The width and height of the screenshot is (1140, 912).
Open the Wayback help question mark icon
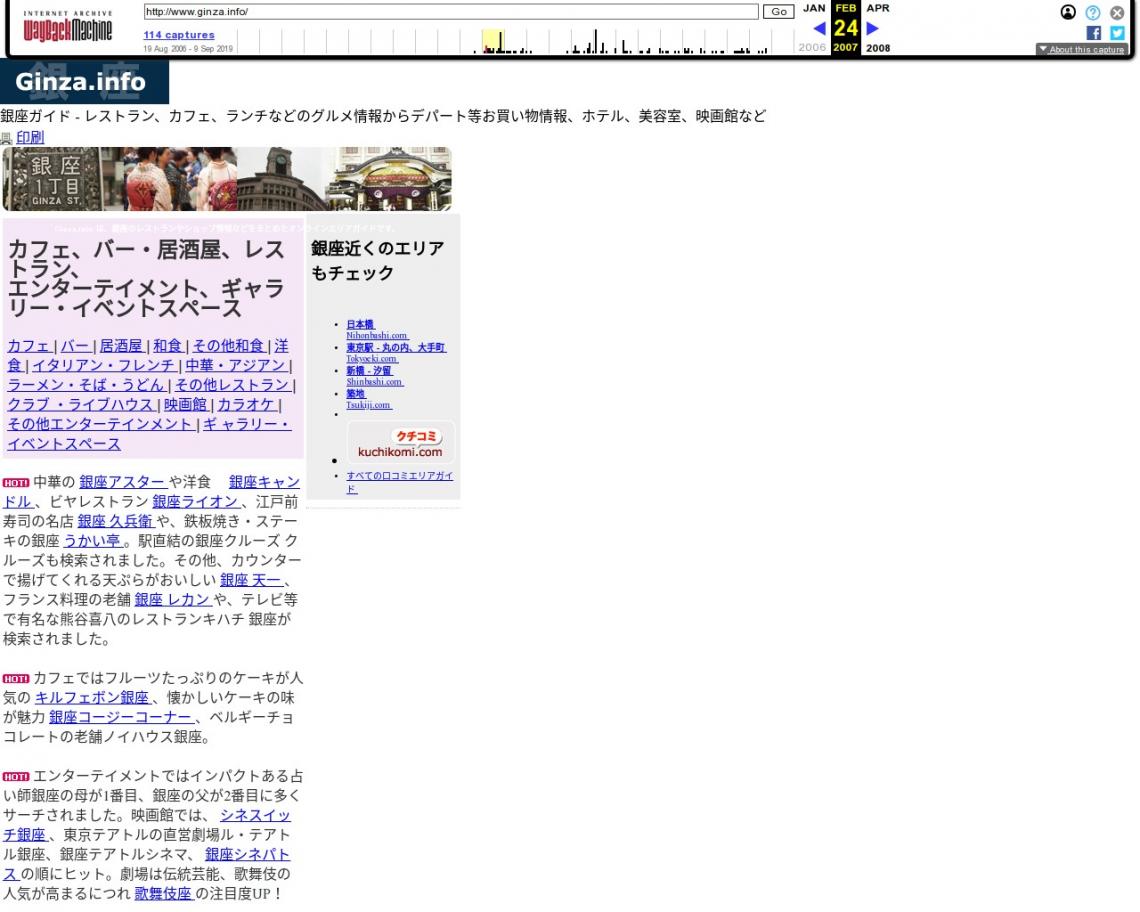[1093, 12]
